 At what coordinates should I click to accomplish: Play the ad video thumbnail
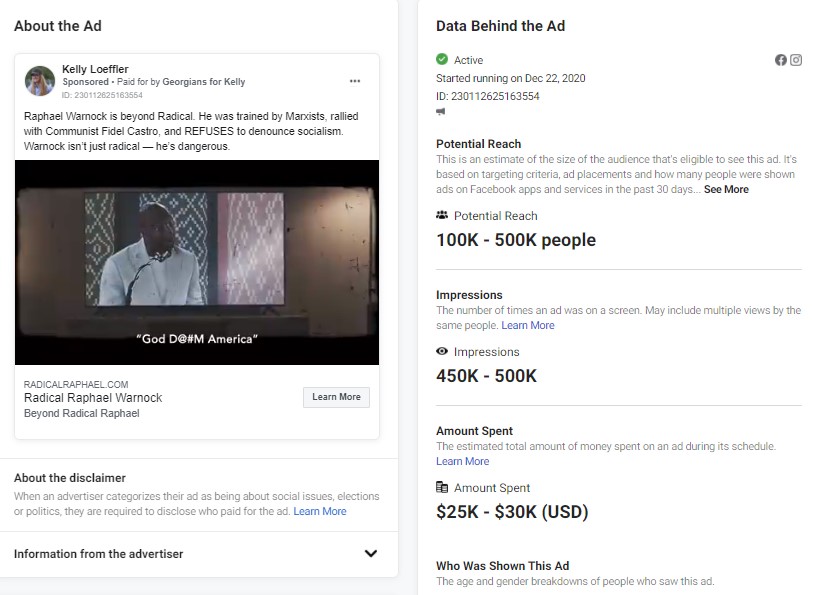197,262
